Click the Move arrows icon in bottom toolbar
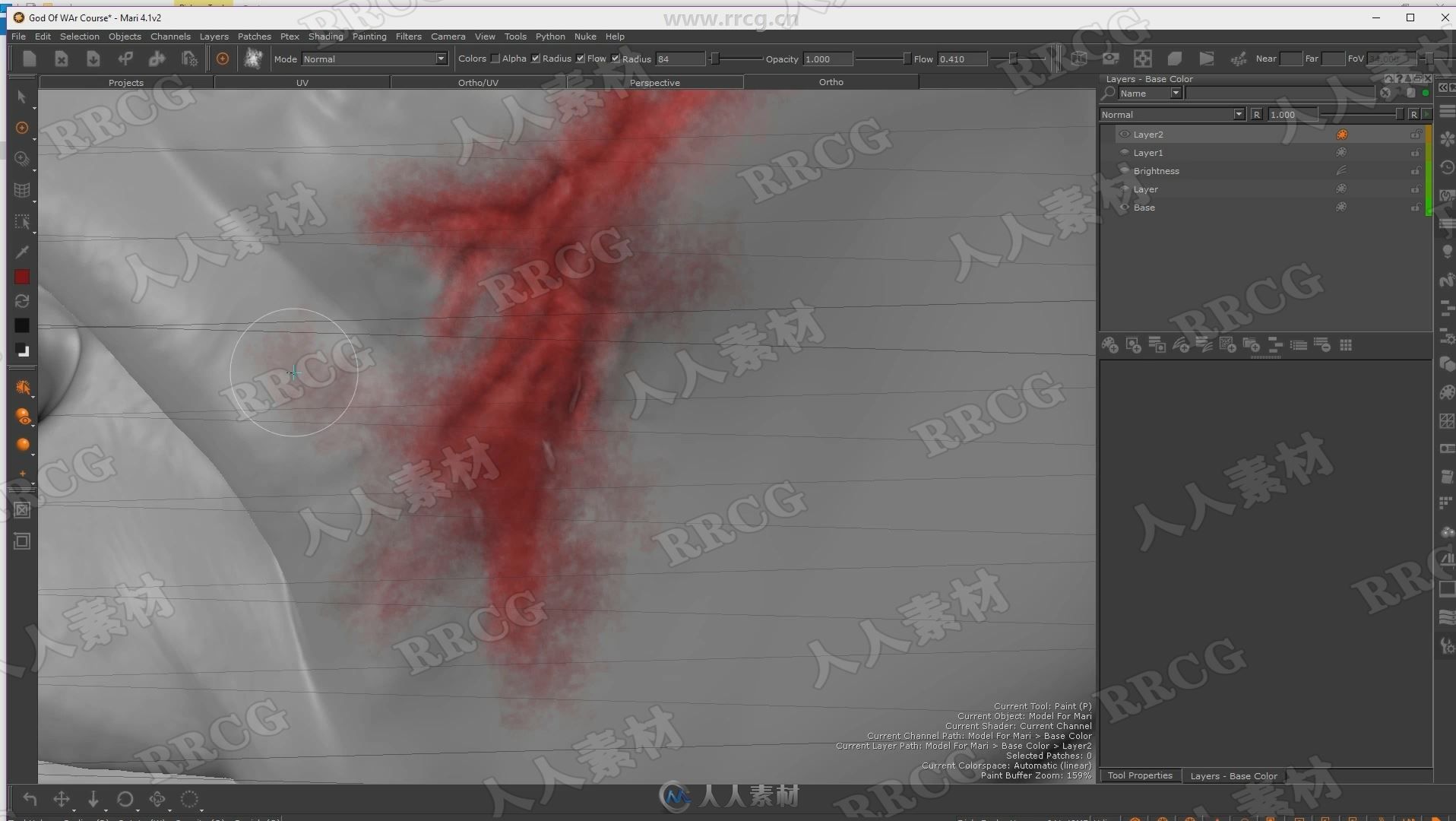The width and height of the screenshot is (1456, 821). point(62,799)
